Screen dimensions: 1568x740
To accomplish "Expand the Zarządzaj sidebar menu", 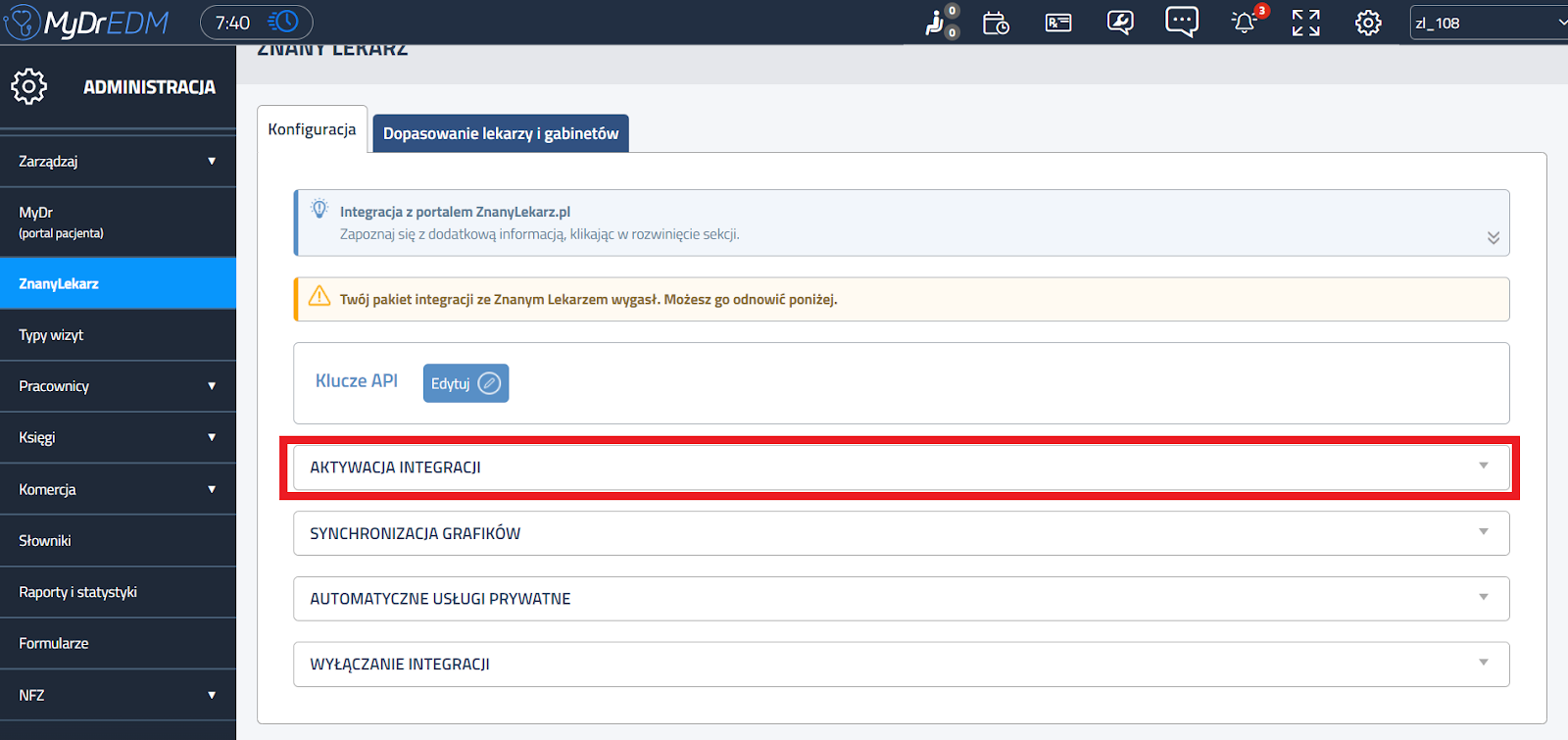I will click(x=118, y=162).
